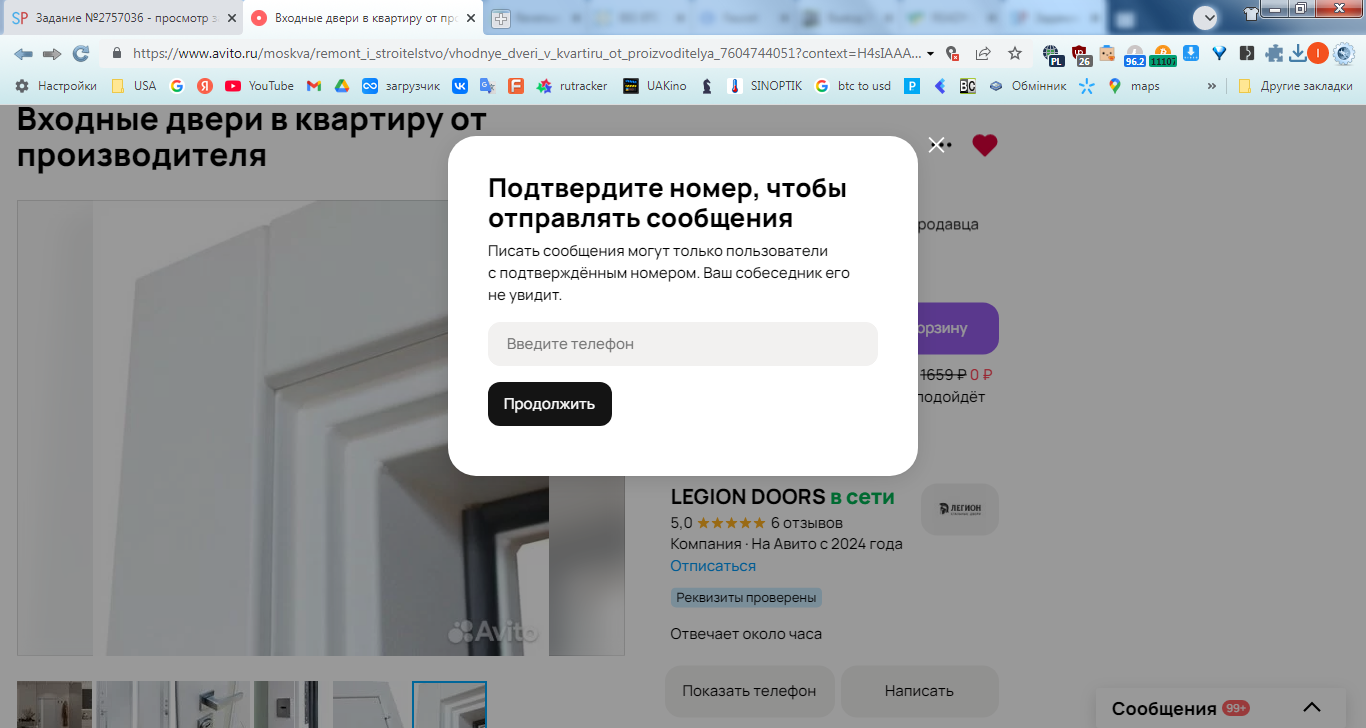The width and height of the screenshot is (1366, 728).
Task: Open the LEGION DOORS seller logo
Action: coord(959,509)
